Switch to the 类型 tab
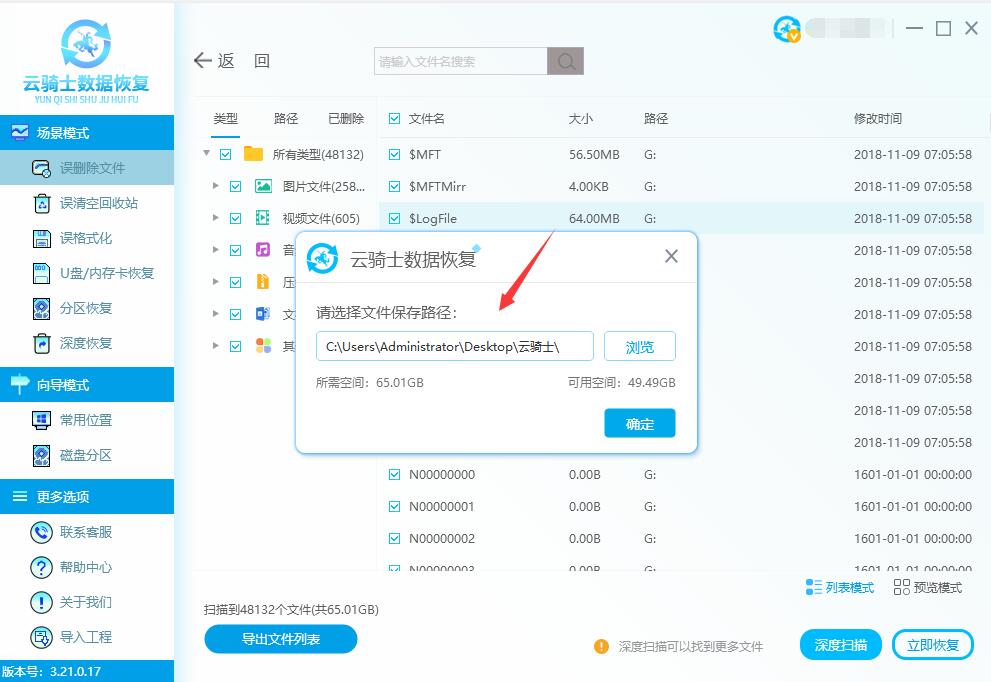This screenshot has width=991, height=682. (226, 118)
